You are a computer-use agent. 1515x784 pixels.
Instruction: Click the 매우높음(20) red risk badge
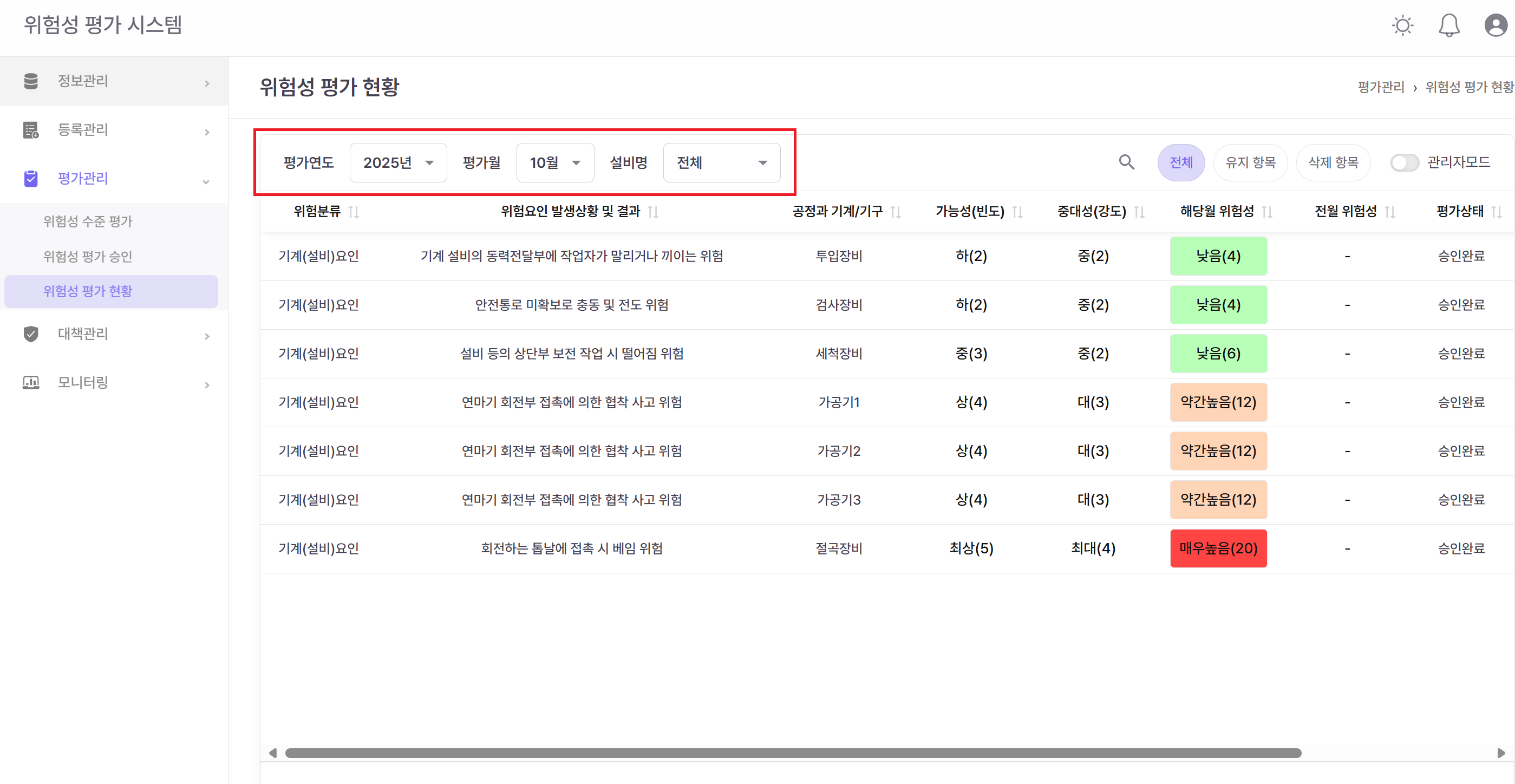pyautogui.click(x=1218, y=547)
